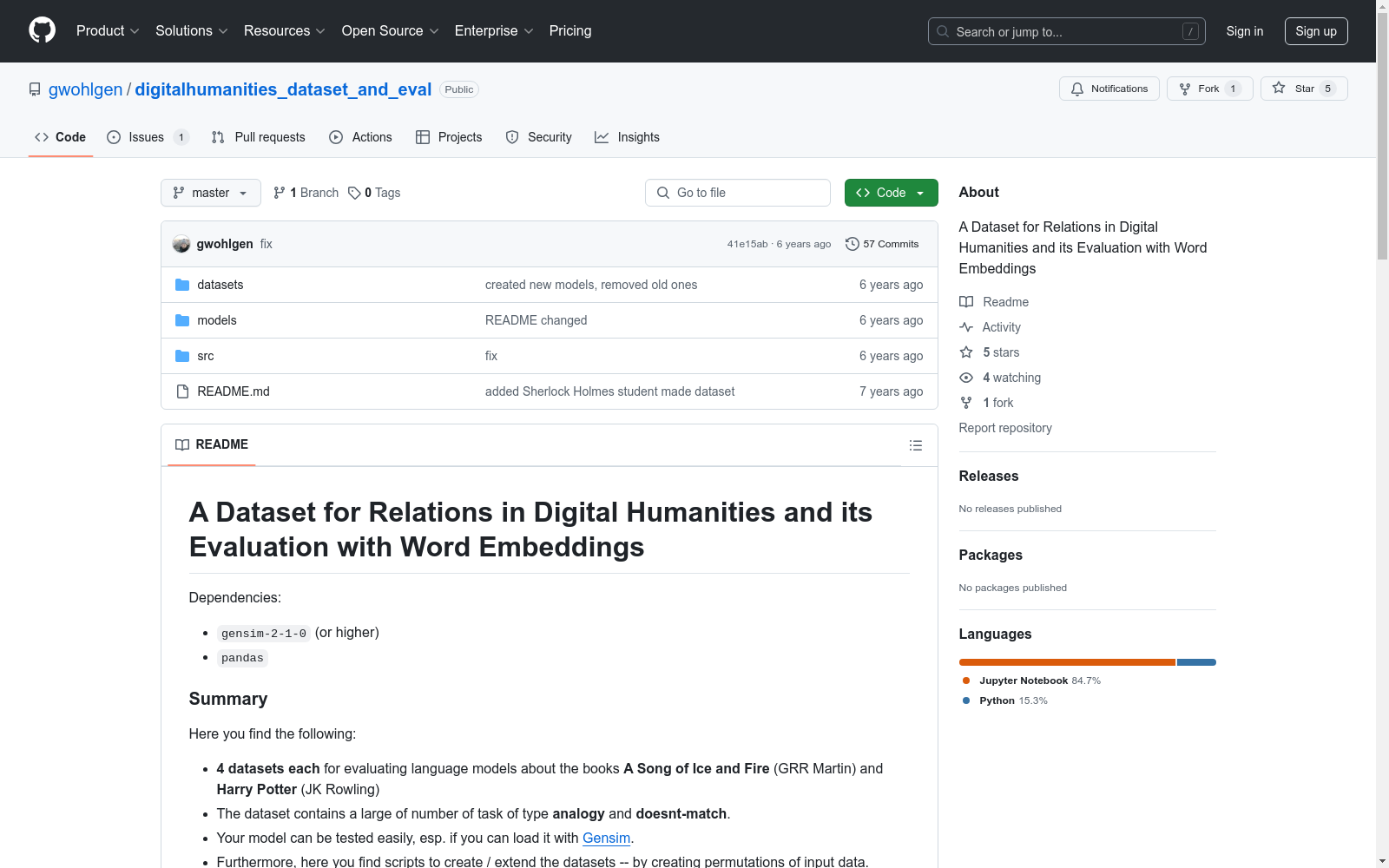
Task: Switch to the Code tab
Action: point(61,137)
